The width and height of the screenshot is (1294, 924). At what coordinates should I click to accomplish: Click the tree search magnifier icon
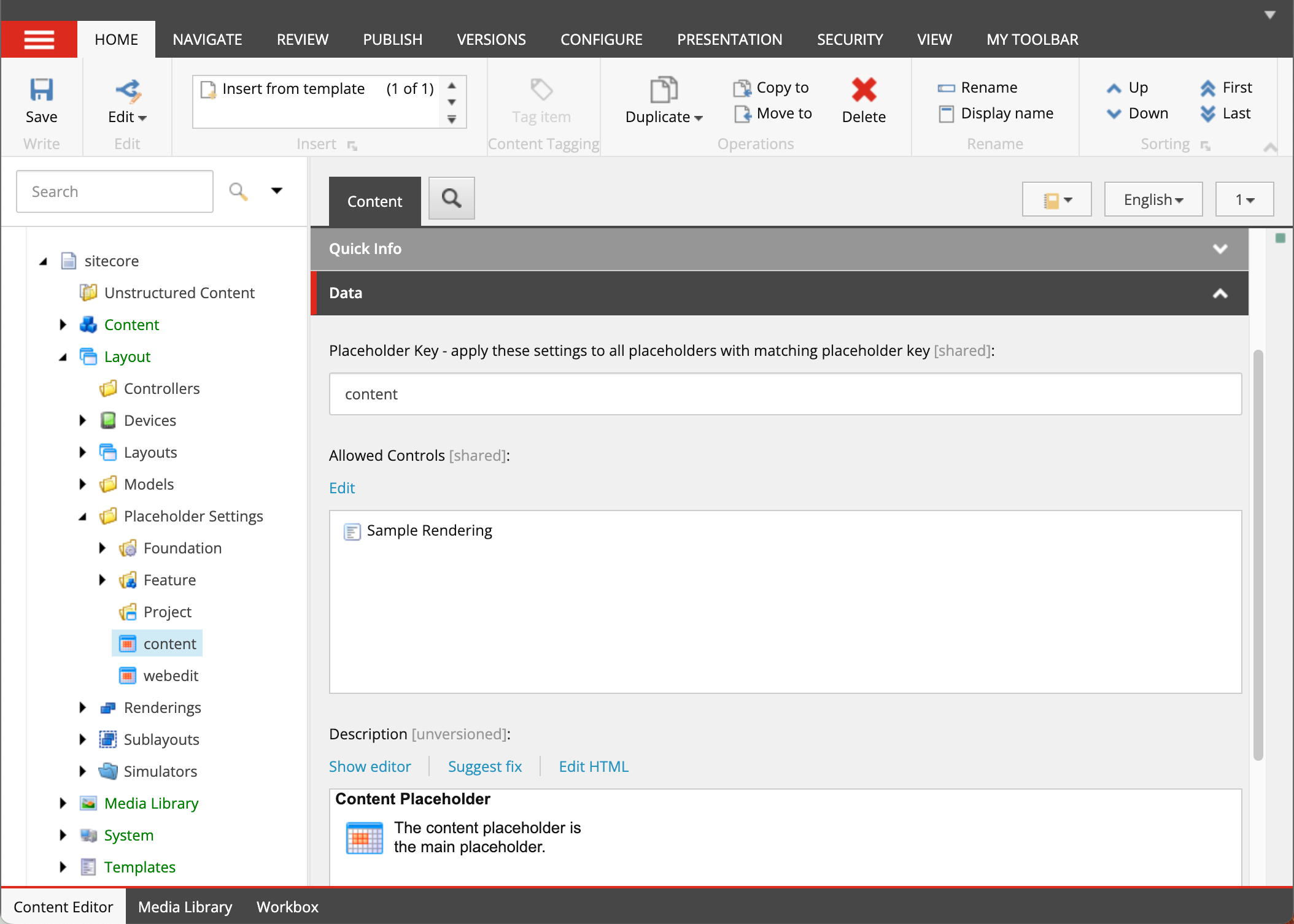pos(238,191)
